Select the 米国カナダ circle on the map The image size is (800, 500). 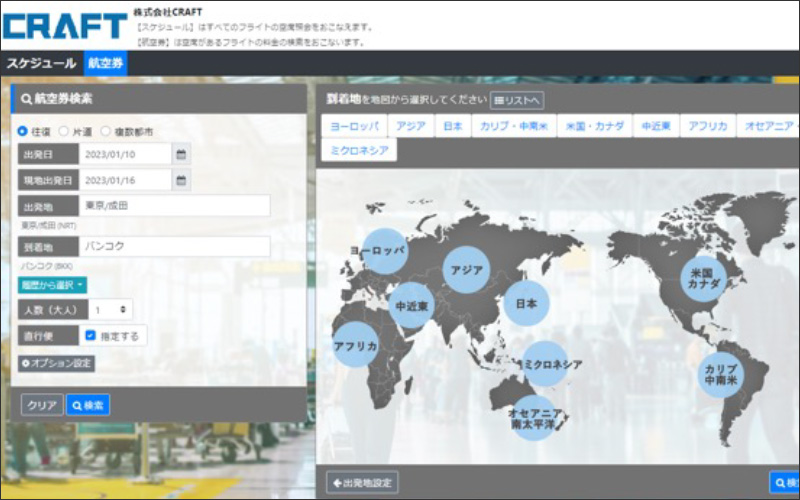(x=704, y=279)
